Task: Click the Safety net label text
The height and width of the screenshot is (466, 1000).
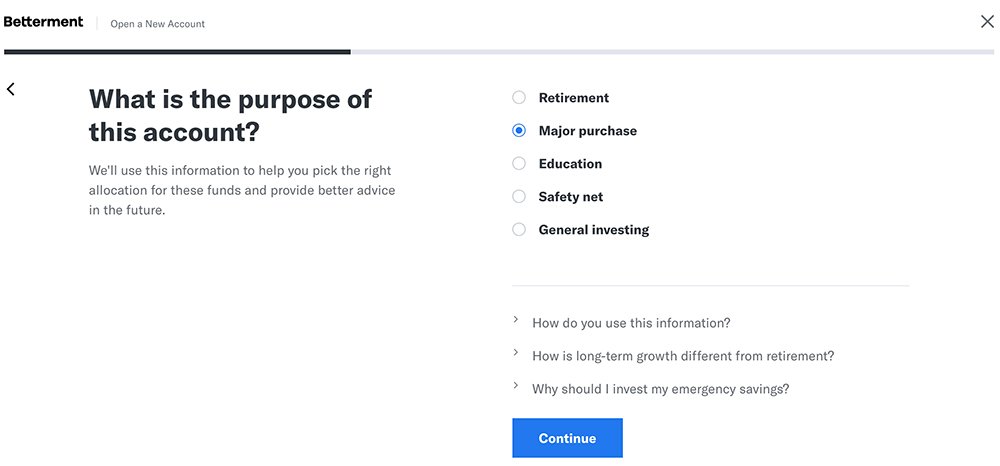Action: (x=571, y=196)
